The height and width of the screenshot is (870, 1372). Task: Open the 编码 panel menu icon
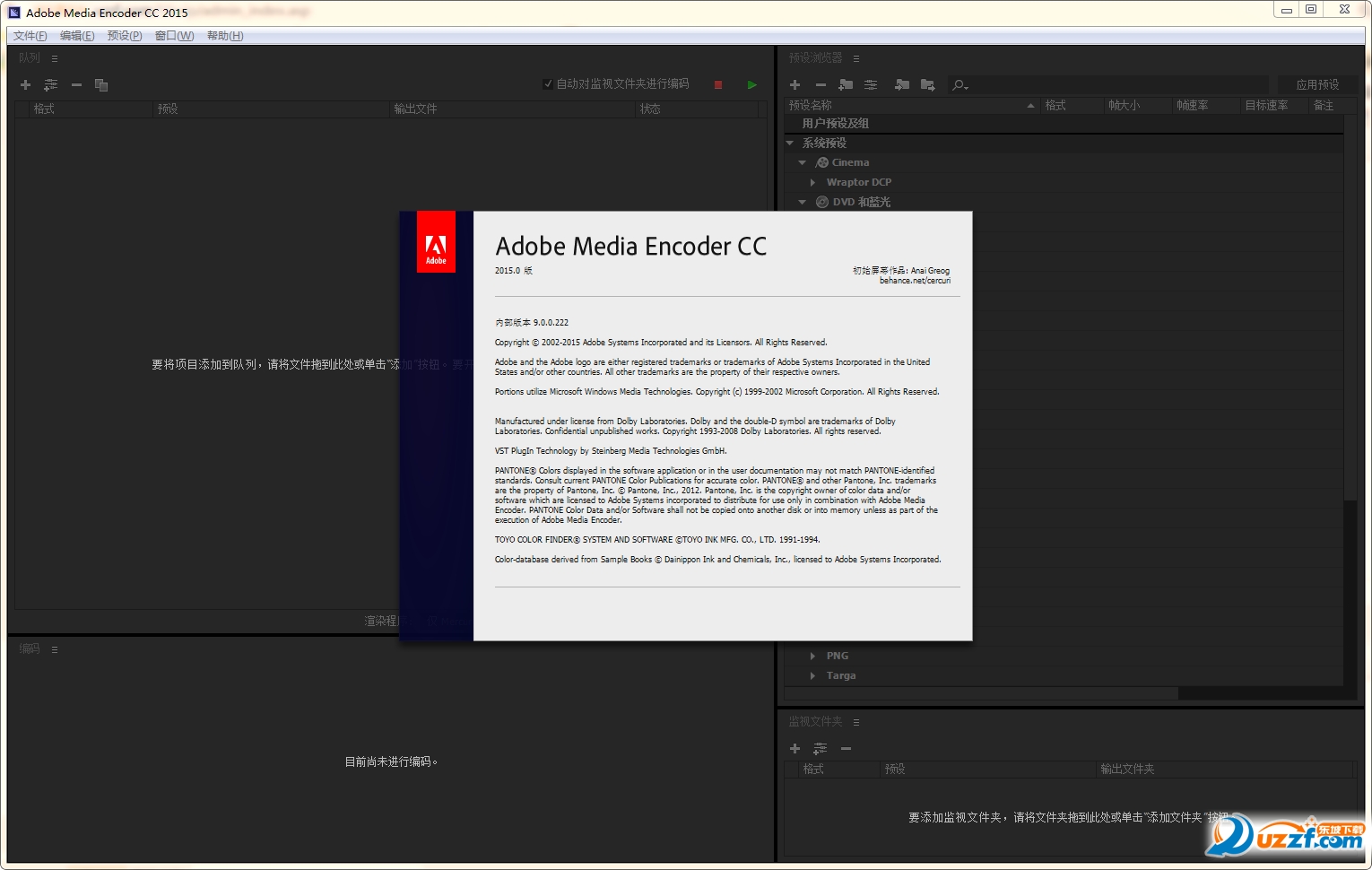(x=55, y=649)
